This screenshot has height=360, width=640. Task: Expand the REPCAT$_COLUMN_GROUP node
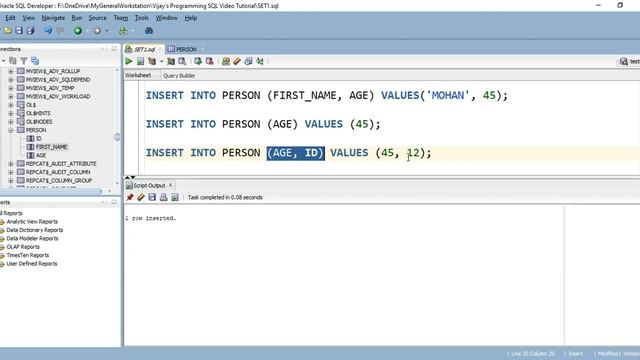click(11, 180)
